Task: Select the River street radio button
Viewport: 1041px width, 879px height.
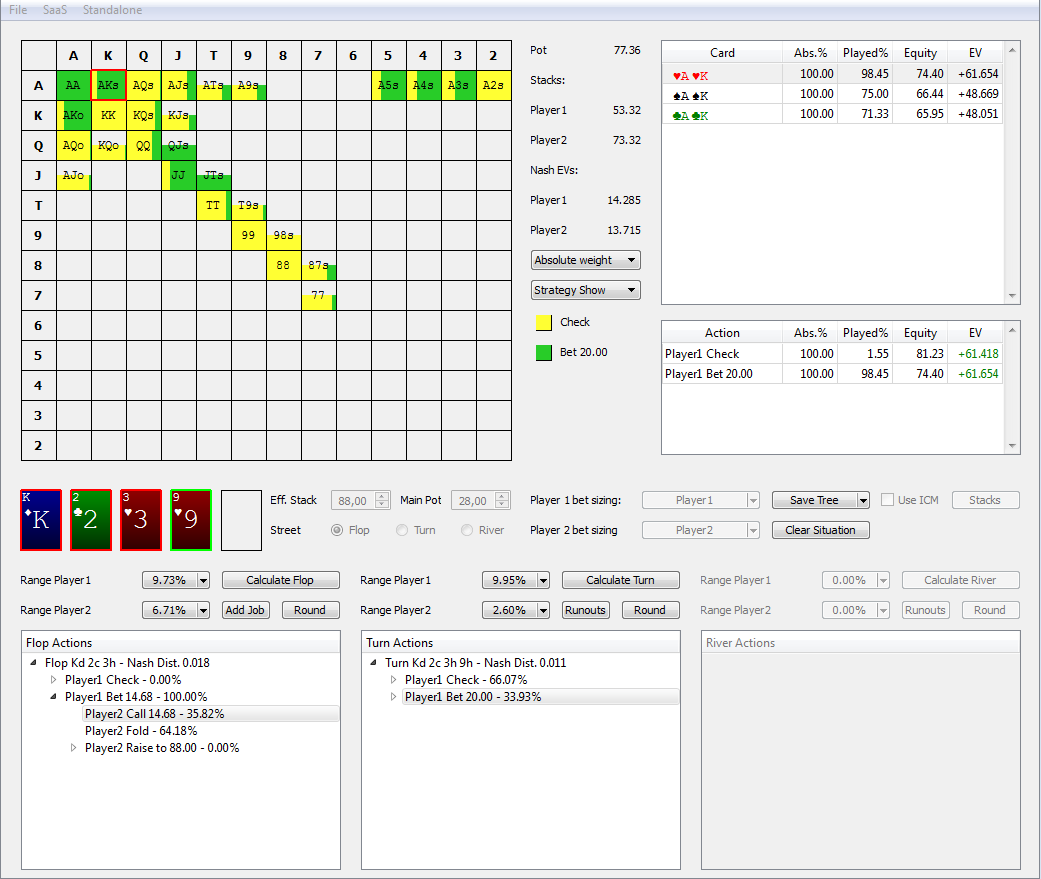Action: (x=467, y=530)
